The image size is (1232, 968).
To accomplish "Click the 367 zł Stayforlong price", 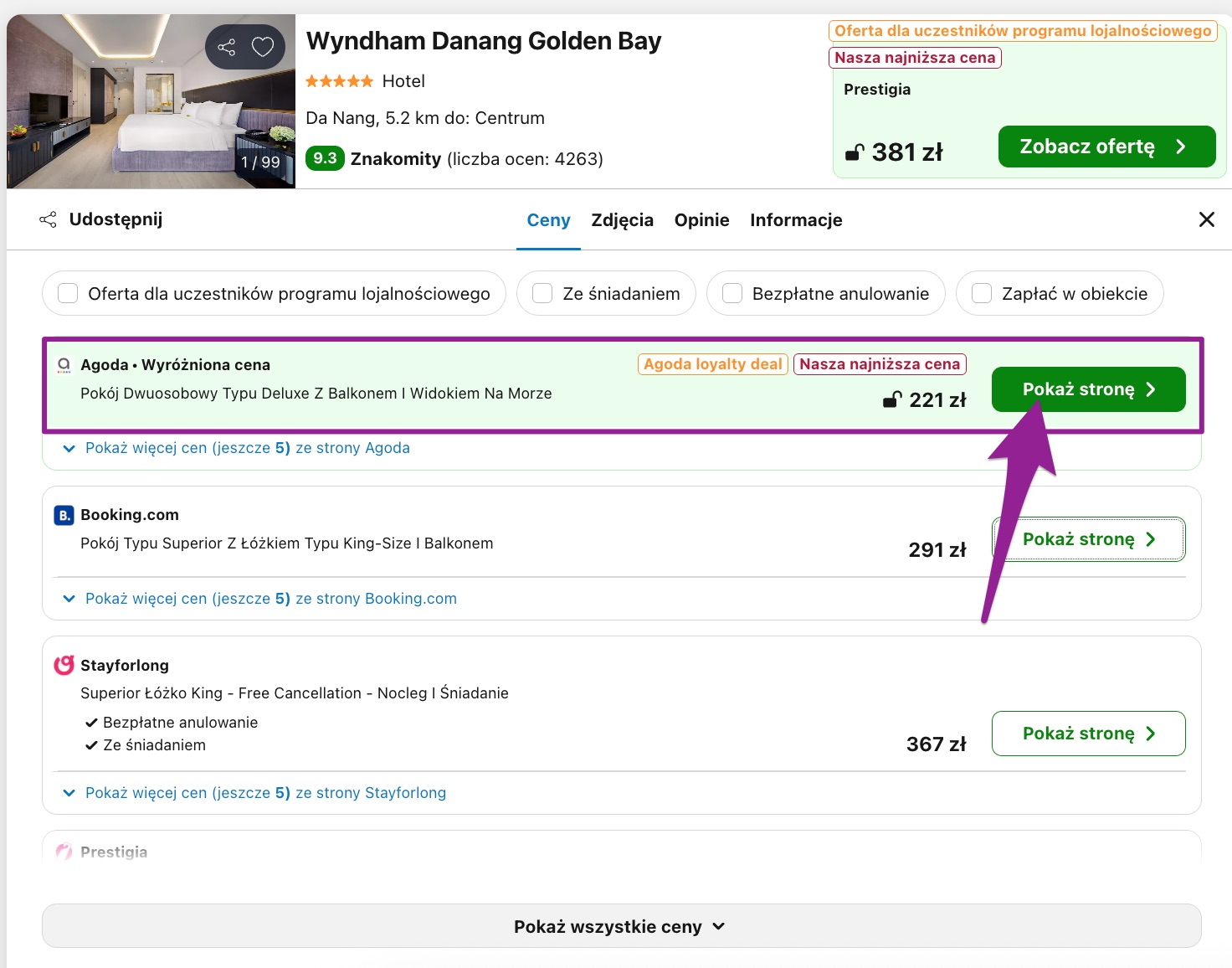I will coord(937,744).
